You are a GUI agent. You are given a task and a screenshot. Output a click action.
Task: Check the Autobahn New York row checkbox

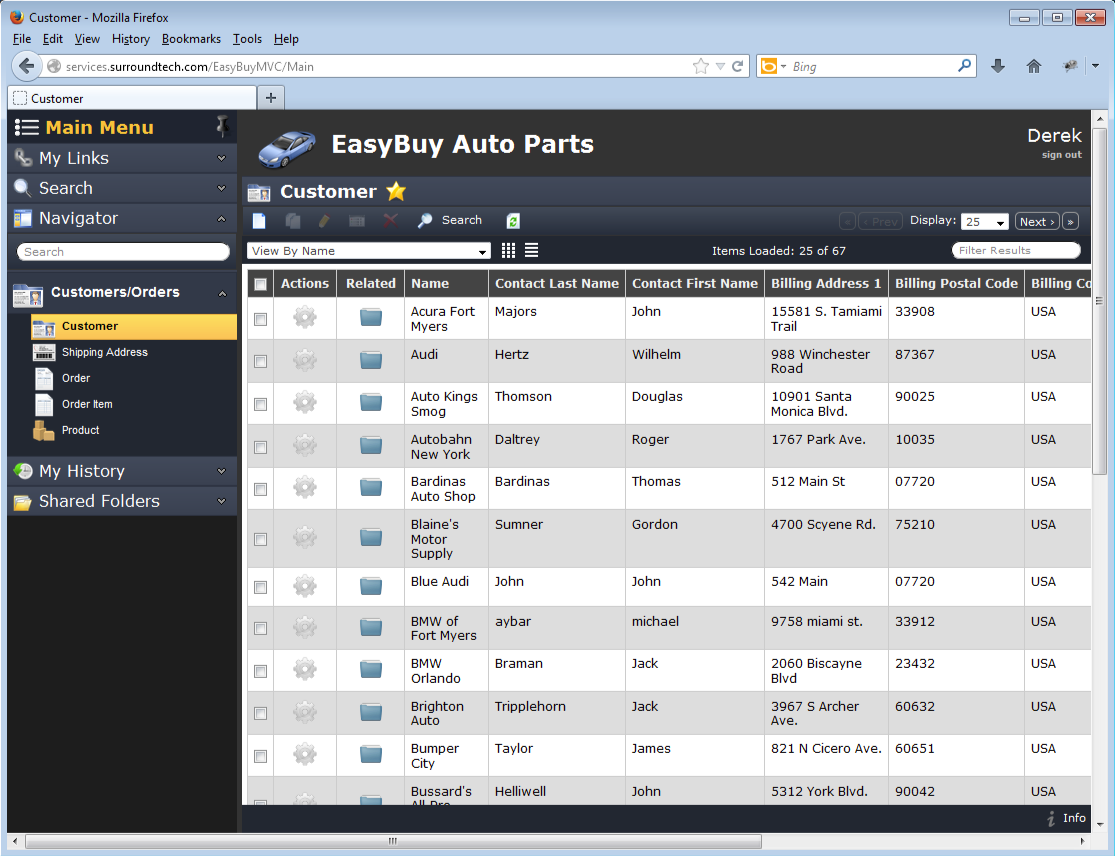tap(260, 447)
